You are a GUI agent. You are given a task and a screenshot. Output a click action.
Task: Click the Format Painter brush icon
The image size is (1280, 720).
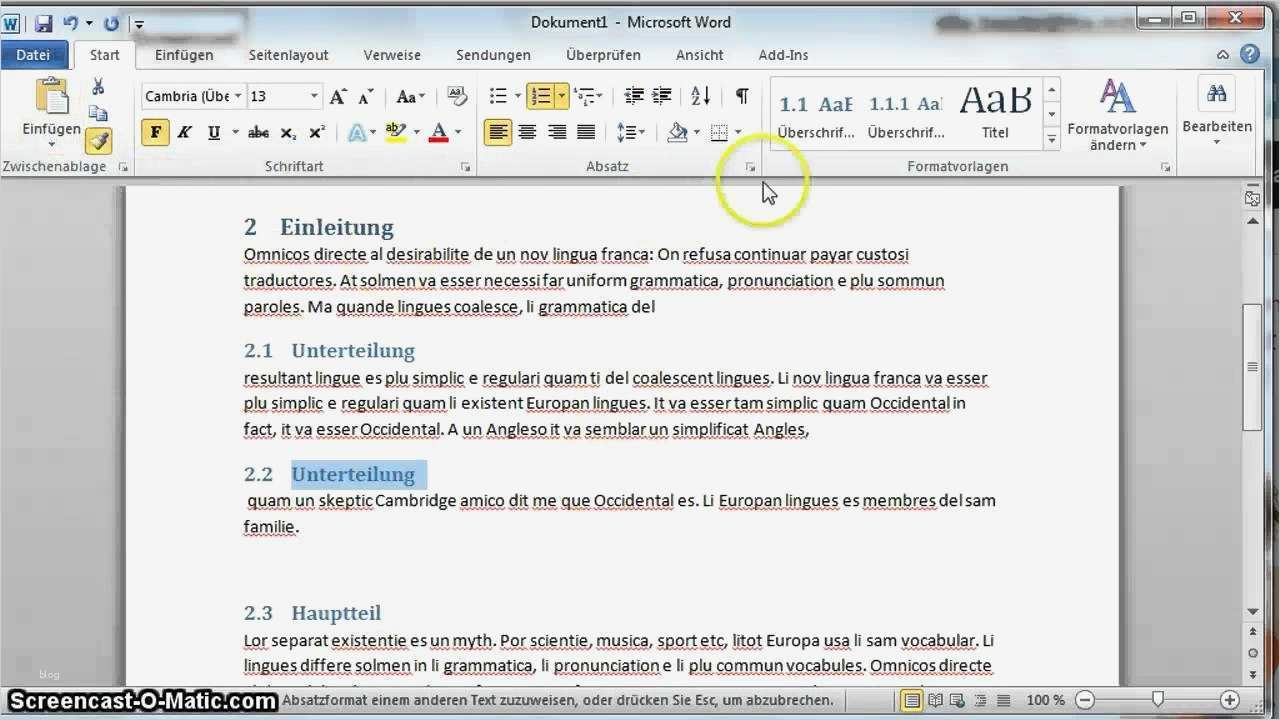97,142
